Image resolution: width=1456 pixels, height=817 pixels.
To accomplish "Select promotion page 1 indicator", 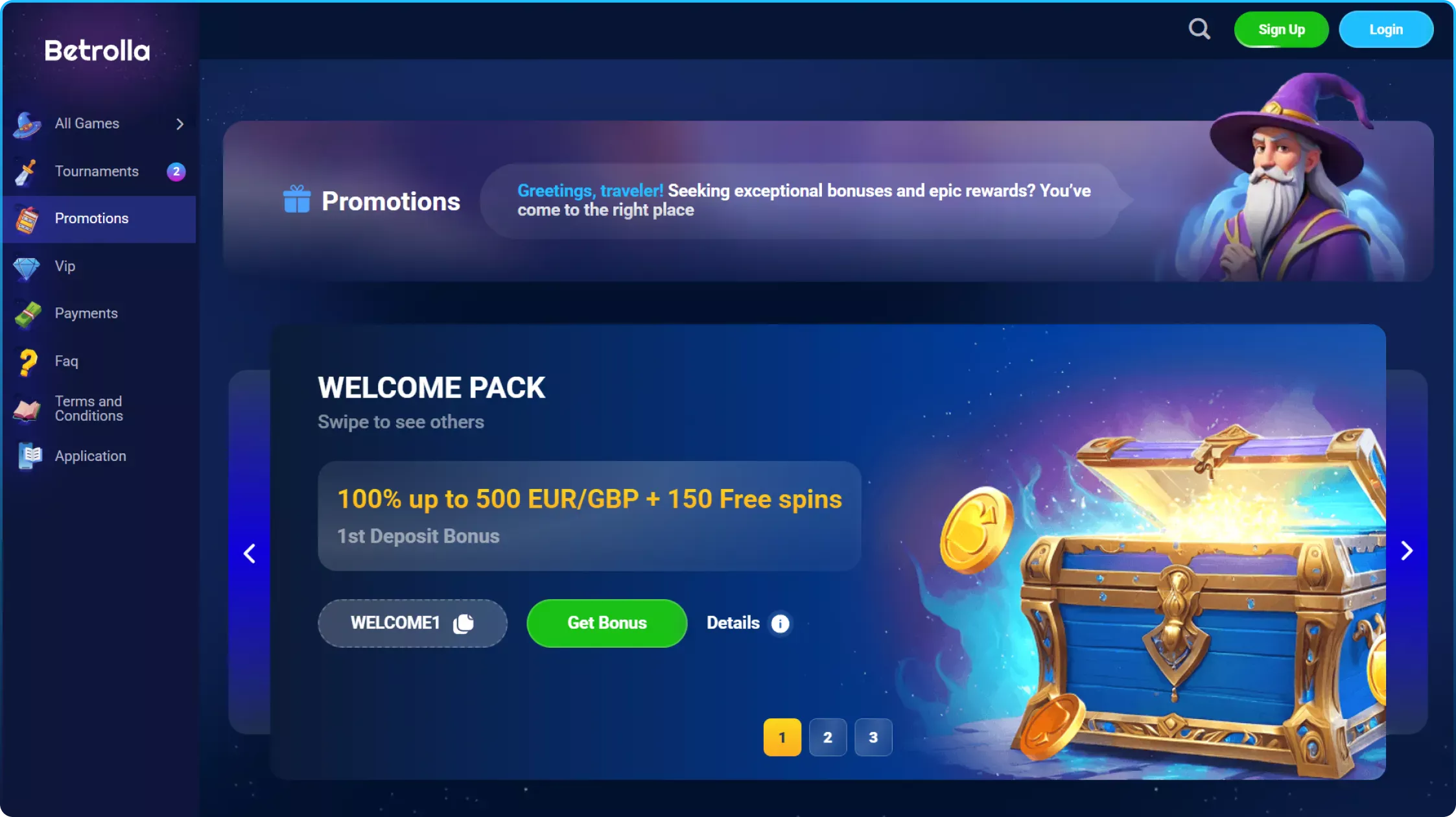I will coord(782,737).
